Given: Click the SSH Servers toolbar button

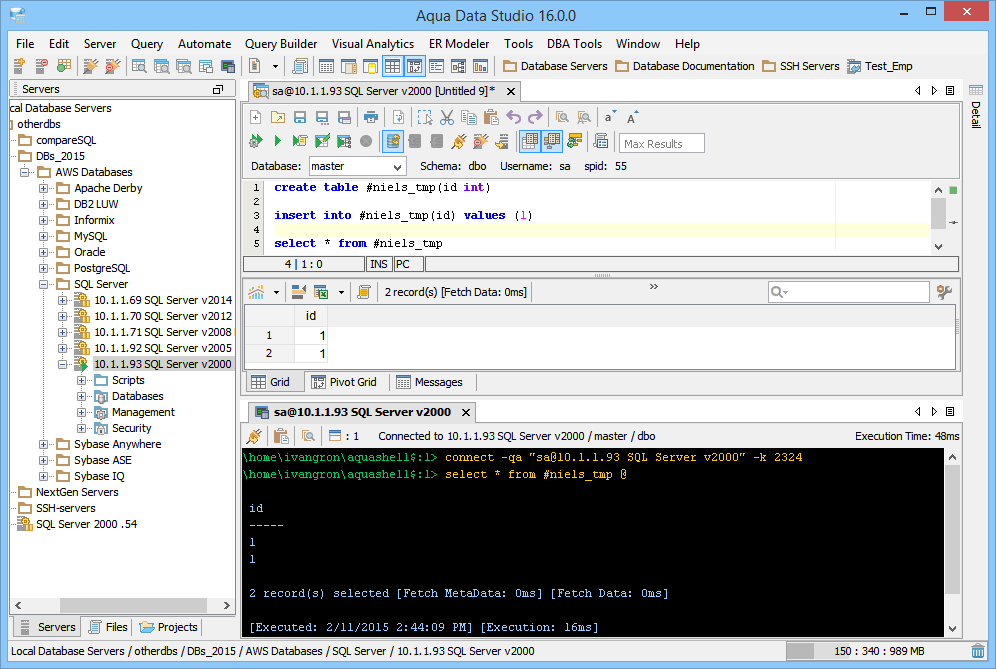Looking at the screenshot, I should (800, 66).
